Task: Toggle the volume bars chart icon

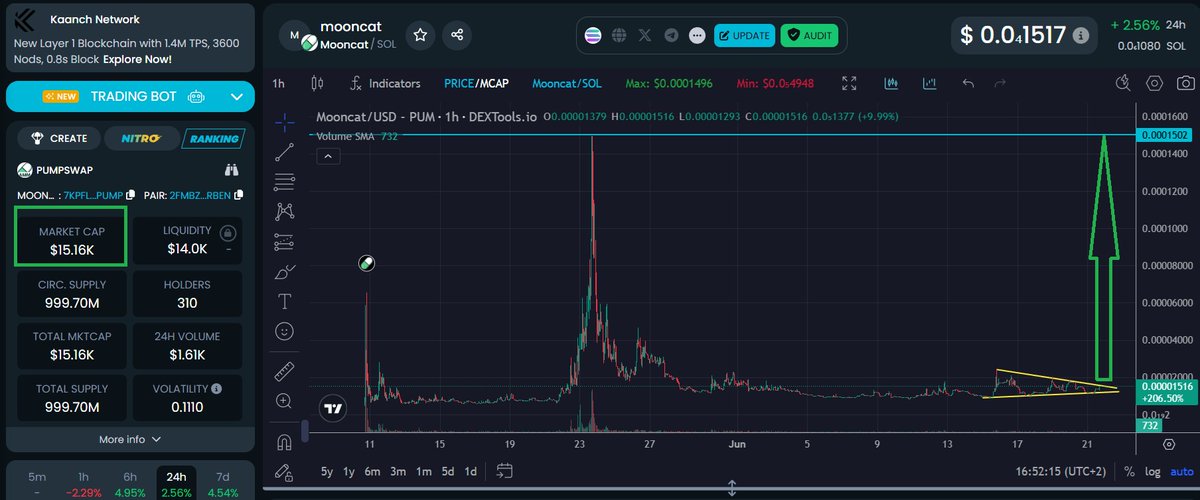Action: pos(929,84)
